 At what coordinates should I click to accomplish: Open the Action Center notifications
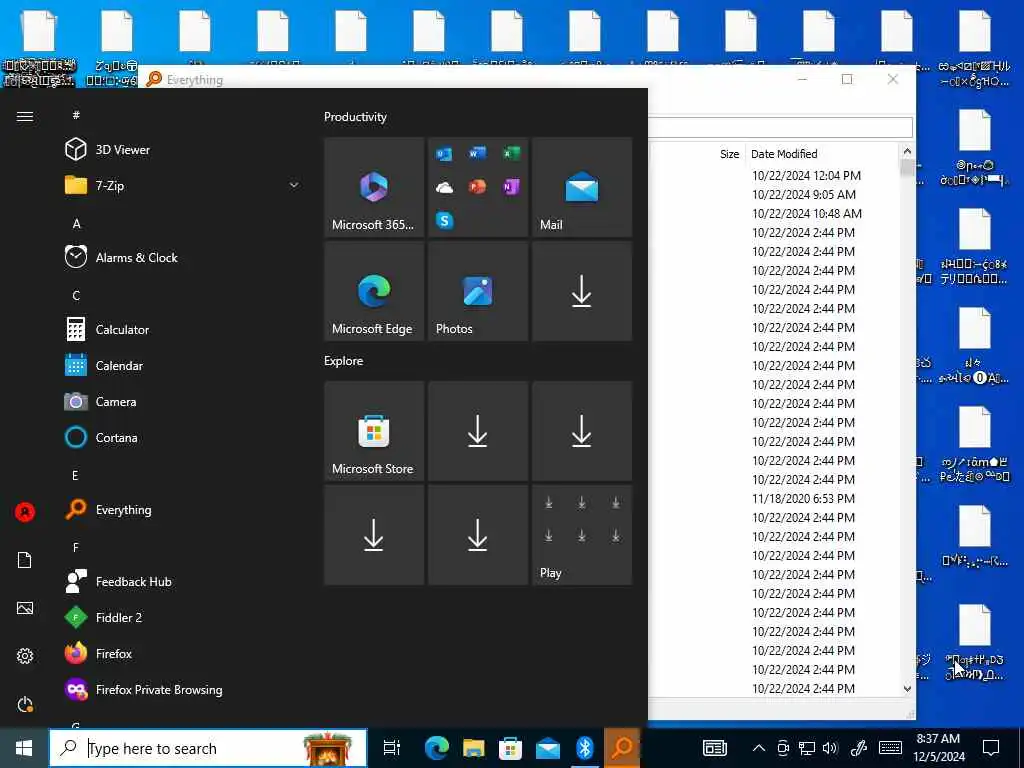tap(991, 748)
